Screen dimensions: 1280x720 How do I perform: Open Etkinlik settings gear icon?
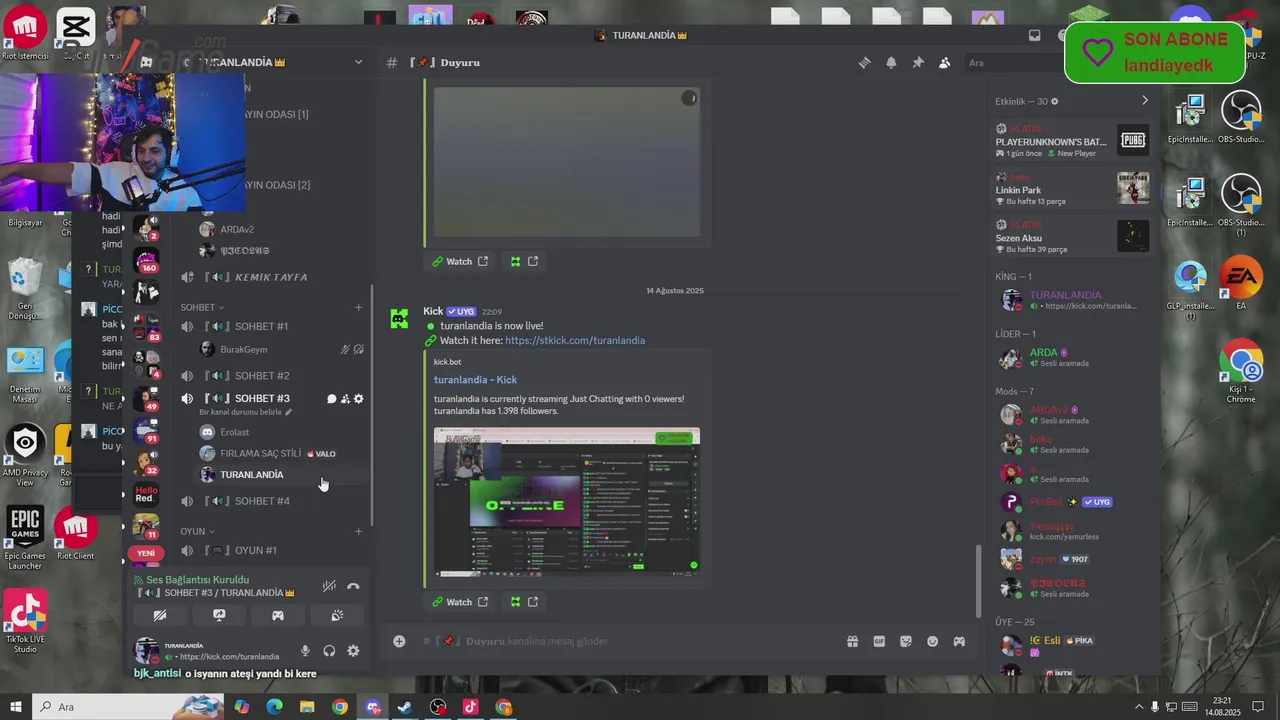click(1054, 101)
